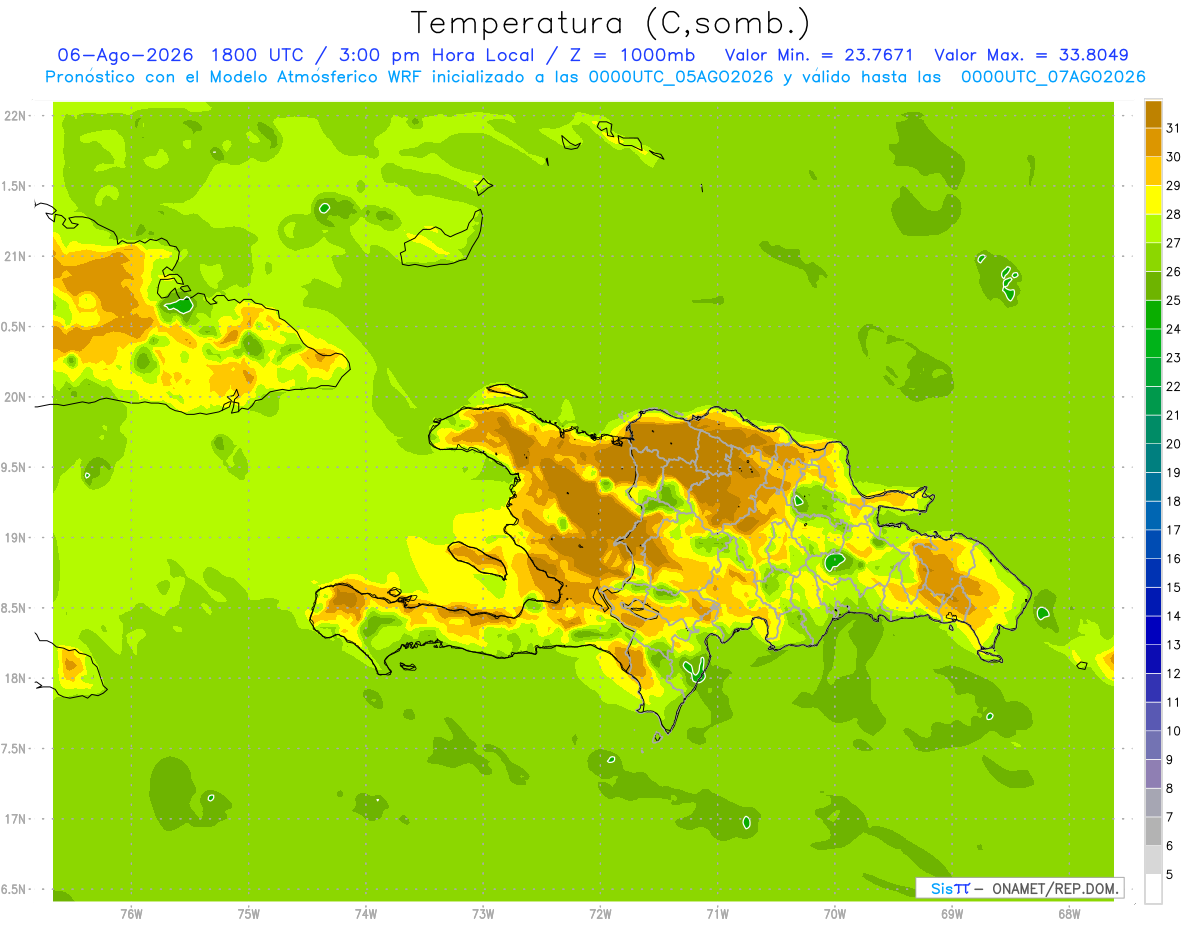
Task: Click the "20N" latitude axis label
Action: point(17,397)
